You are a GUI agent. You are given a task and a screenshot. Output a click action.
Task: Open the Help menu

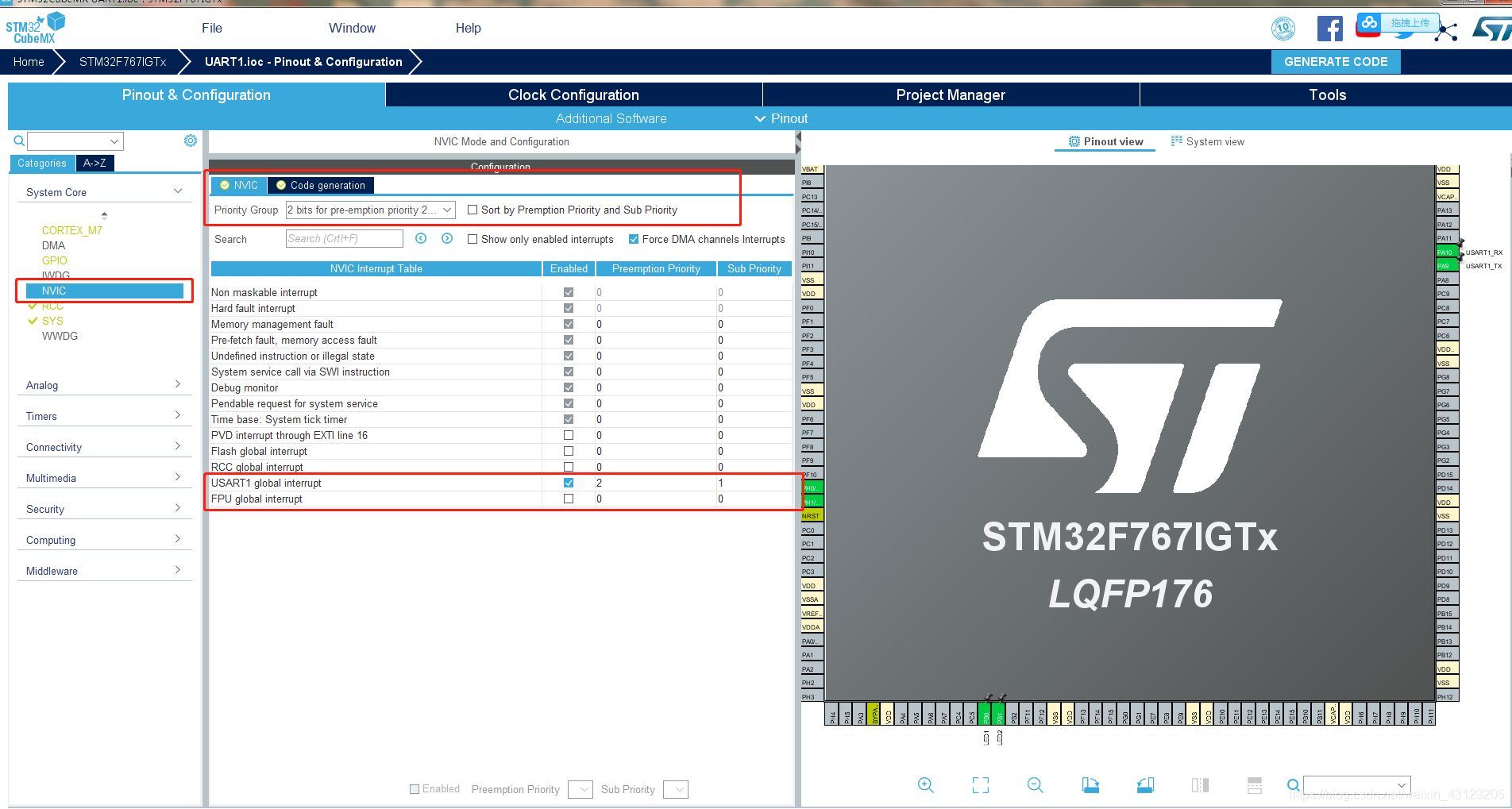click(x=468, y=28)
